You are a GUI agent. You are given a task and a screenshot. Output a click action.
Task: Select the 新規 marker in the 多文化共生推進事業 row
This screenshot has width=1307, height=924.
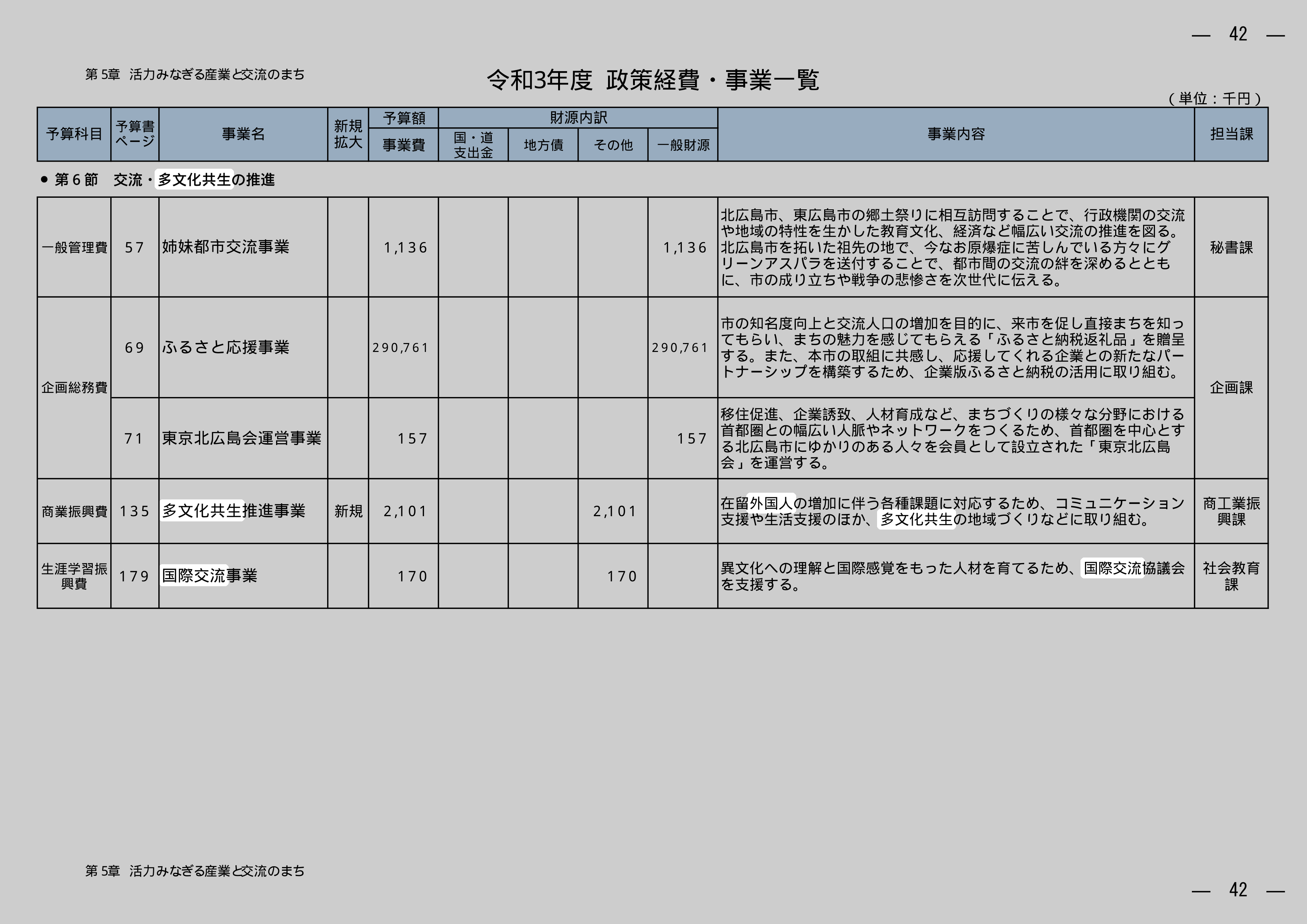[348, 511]
